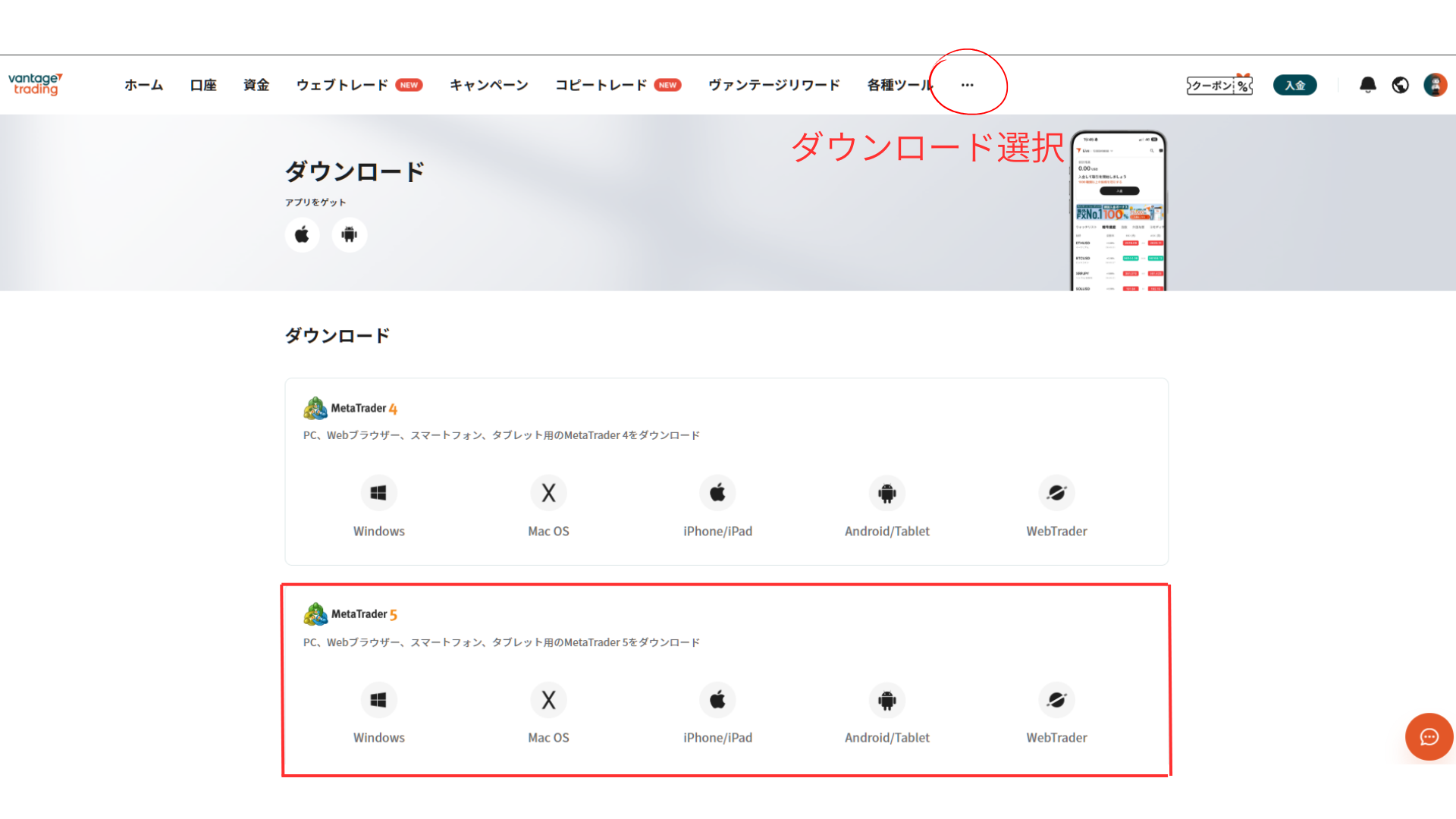This screenshot has width=1456, height=819.
Task: Open the orange live chat bubble
Action: click(1429, 736)
